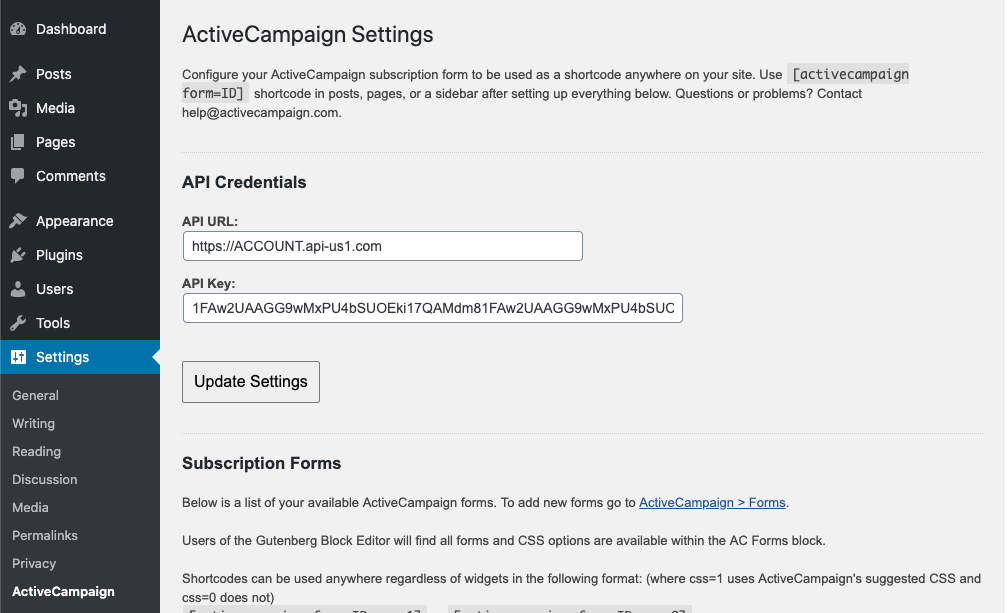Click the Comments speech bubble icon
Screen dimensions: 1007x613
(x=18, y=176)
